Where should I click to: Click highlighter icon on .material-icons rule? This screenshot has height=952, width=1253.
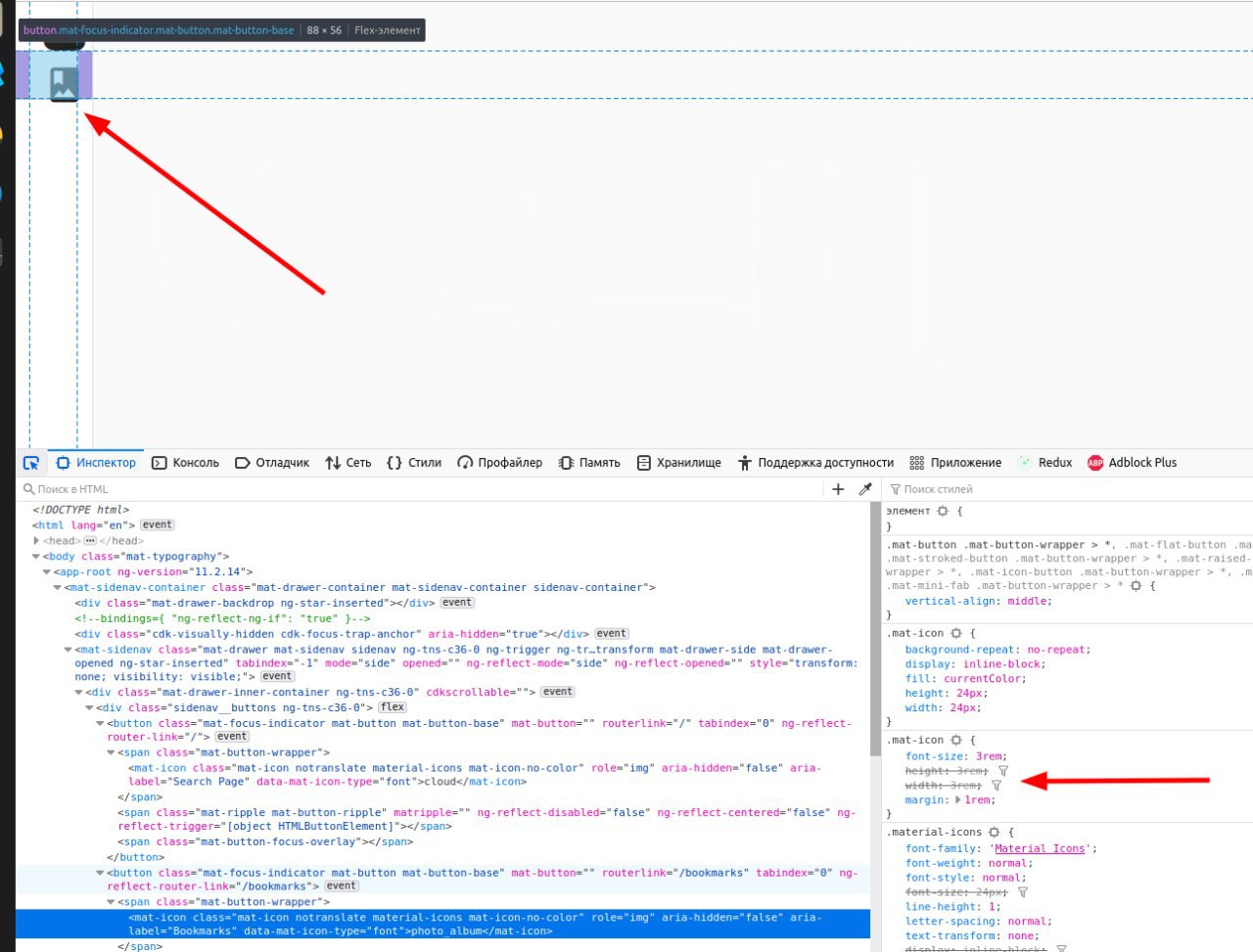tap(995, 833)
